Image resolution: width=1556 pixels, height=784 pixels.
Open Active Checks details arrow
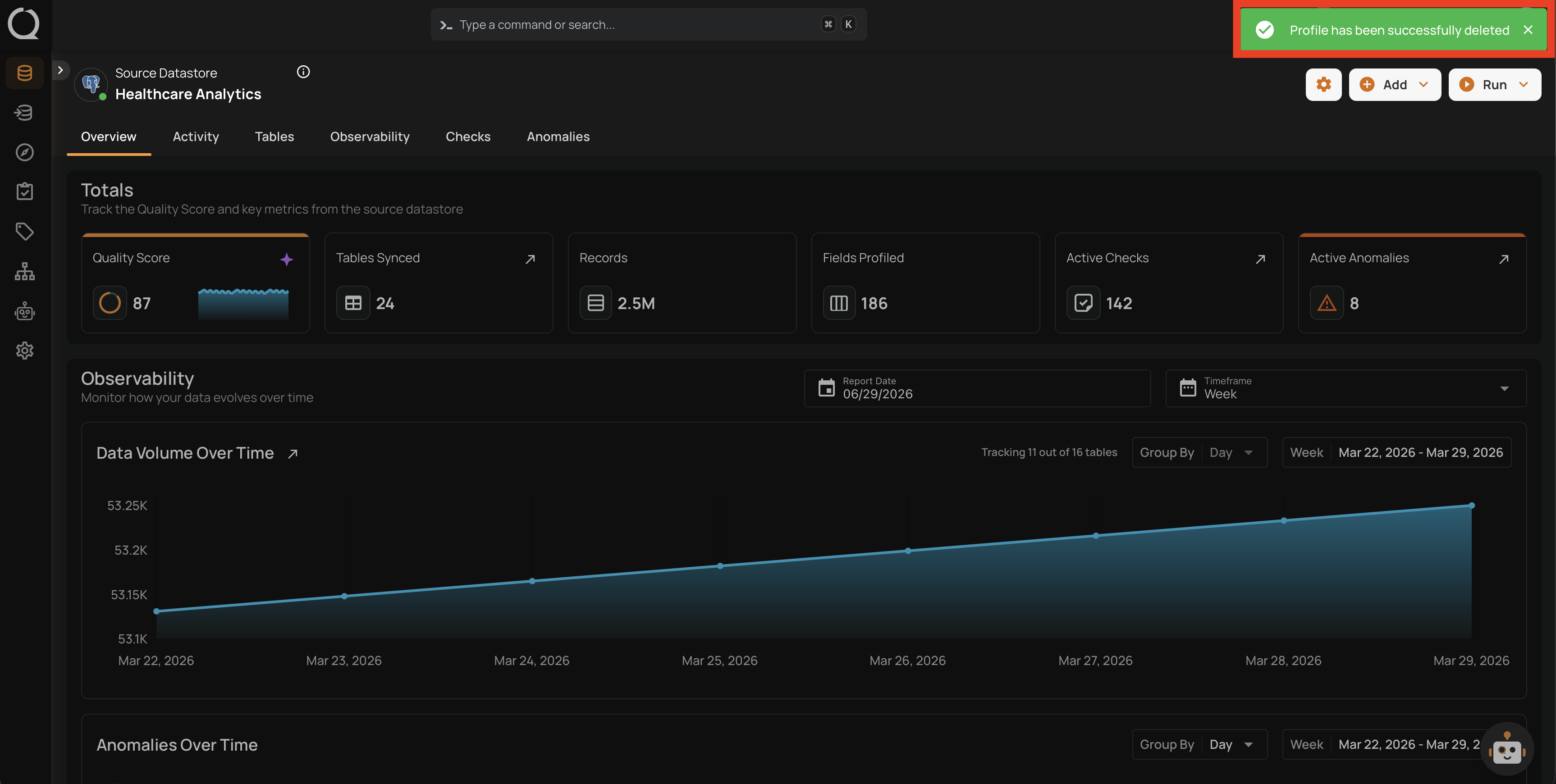(1261, 259)
